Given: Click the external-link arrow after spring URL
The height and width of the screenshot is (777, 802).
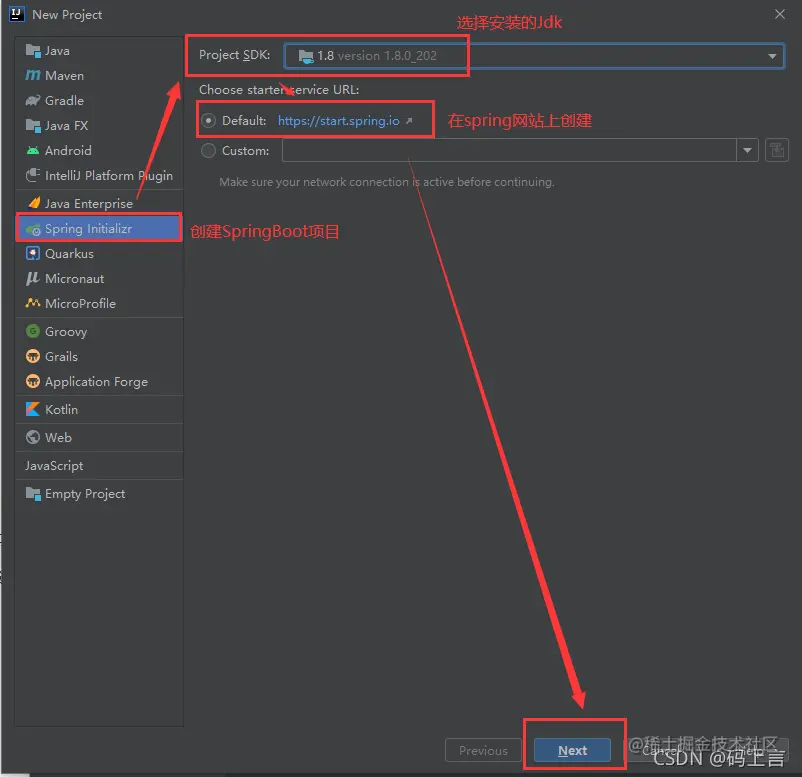Looking at the screenshot, I should [409, 121].
